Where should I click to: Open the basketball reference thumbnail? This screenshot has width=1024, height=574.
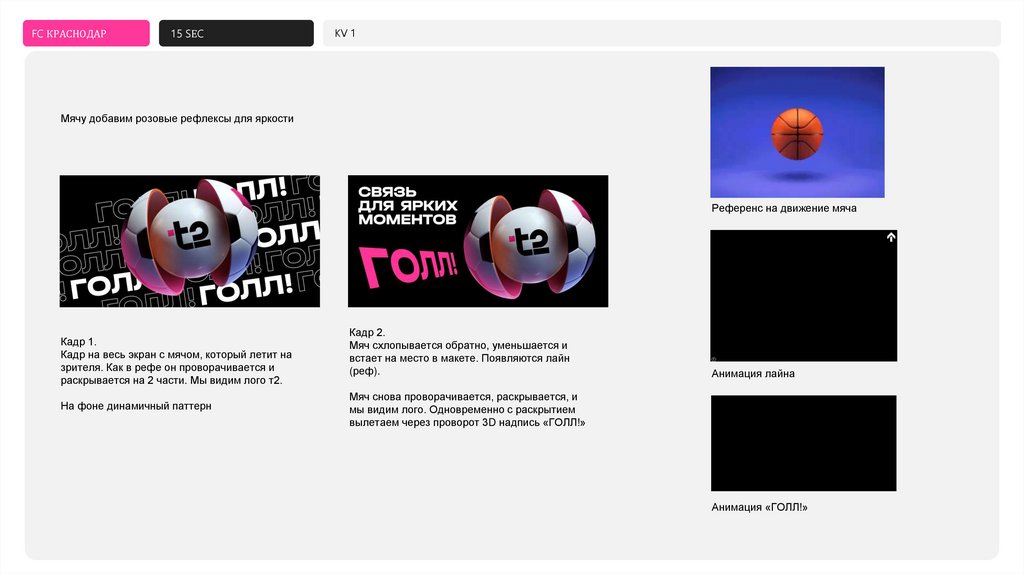797,132
